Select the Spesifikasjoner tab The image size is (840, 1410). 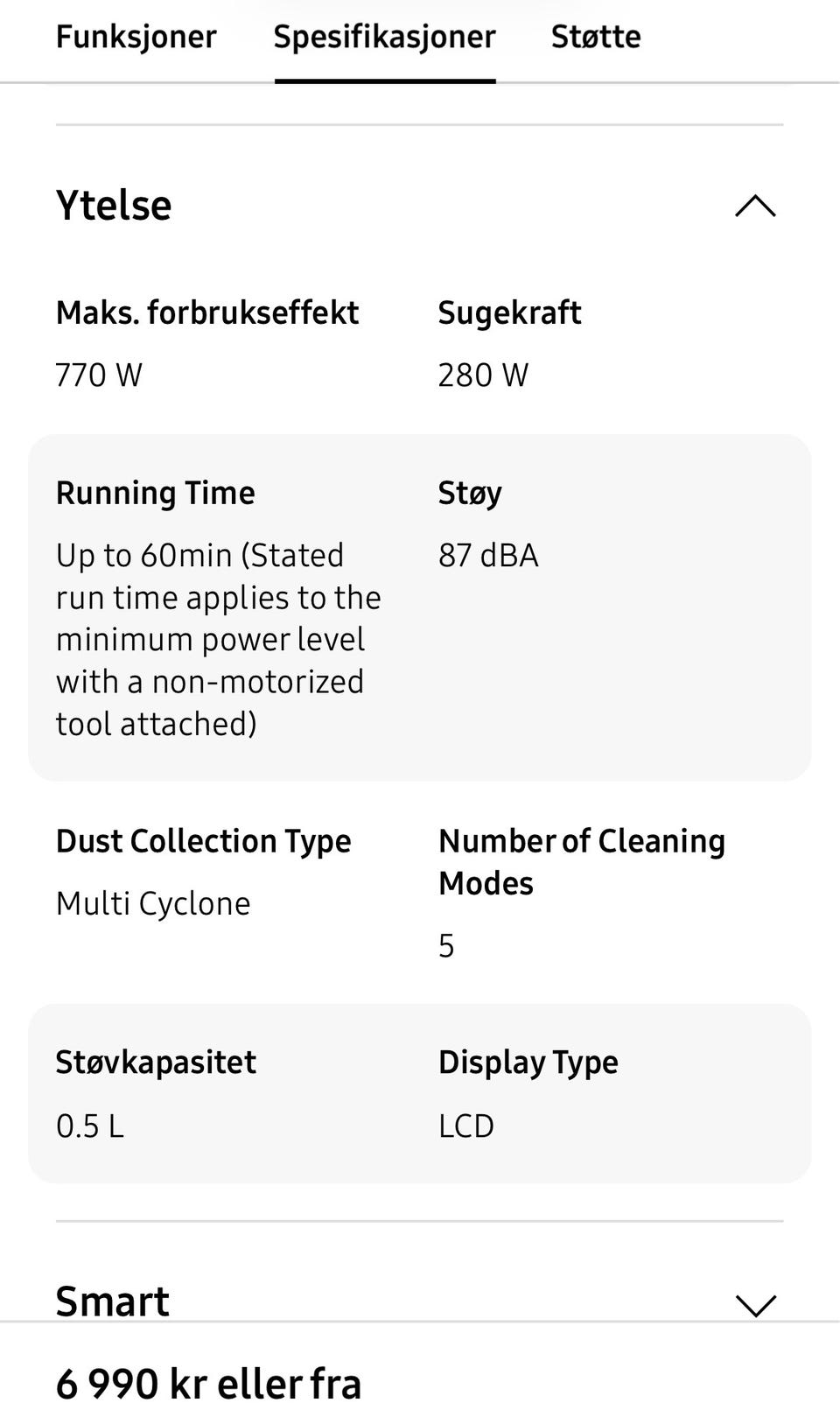tap(384, 37)
